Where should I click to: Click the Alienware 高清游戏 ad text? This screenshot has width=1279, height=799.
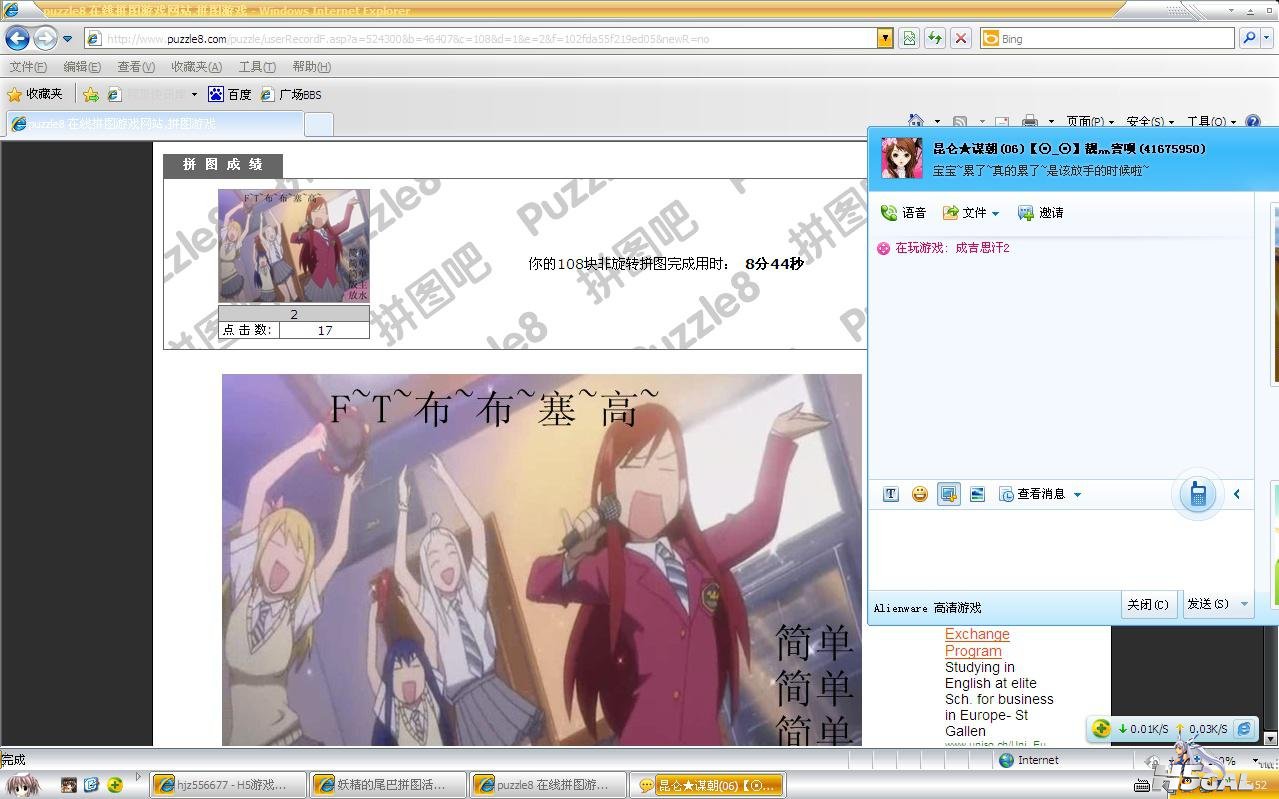pos(927,608)
